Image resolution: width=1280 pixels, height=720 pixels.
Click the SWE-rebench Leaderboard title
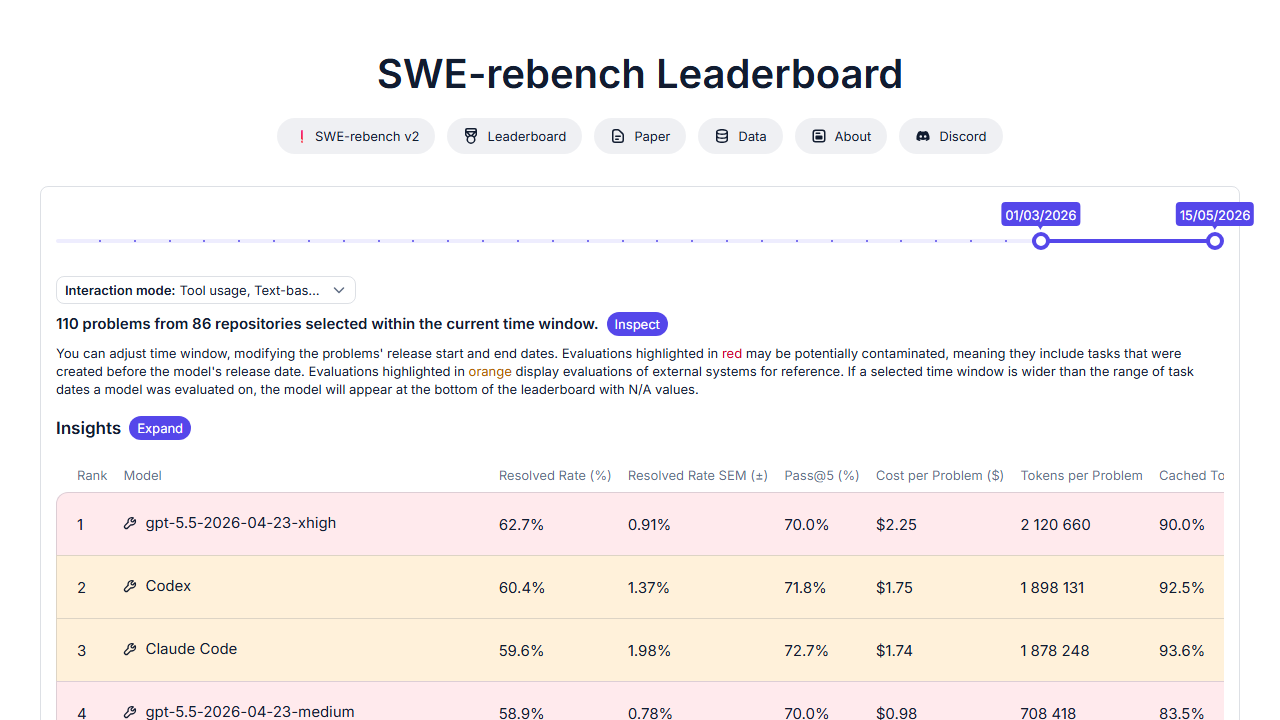tap(640, 74)
